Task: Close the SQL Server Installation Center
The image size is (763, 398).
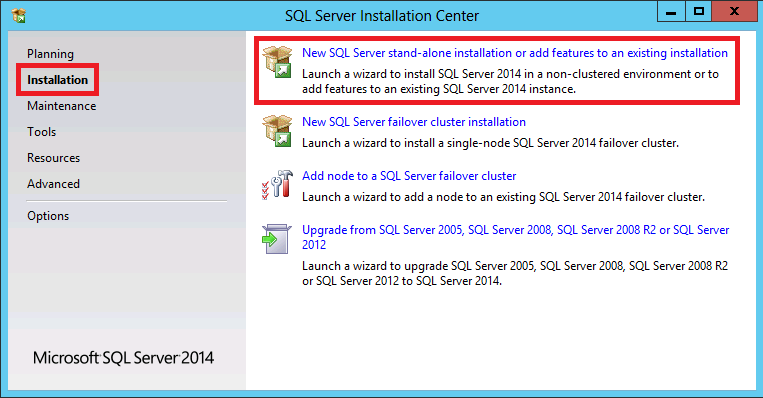Action: tap(735, 12)
